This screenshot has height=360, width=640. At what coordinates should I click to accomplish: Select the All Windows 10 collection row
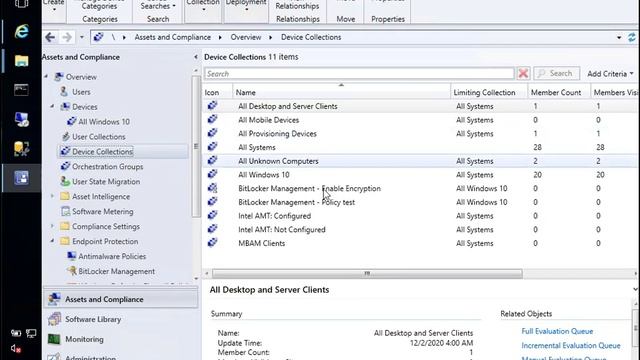point(420,175)
